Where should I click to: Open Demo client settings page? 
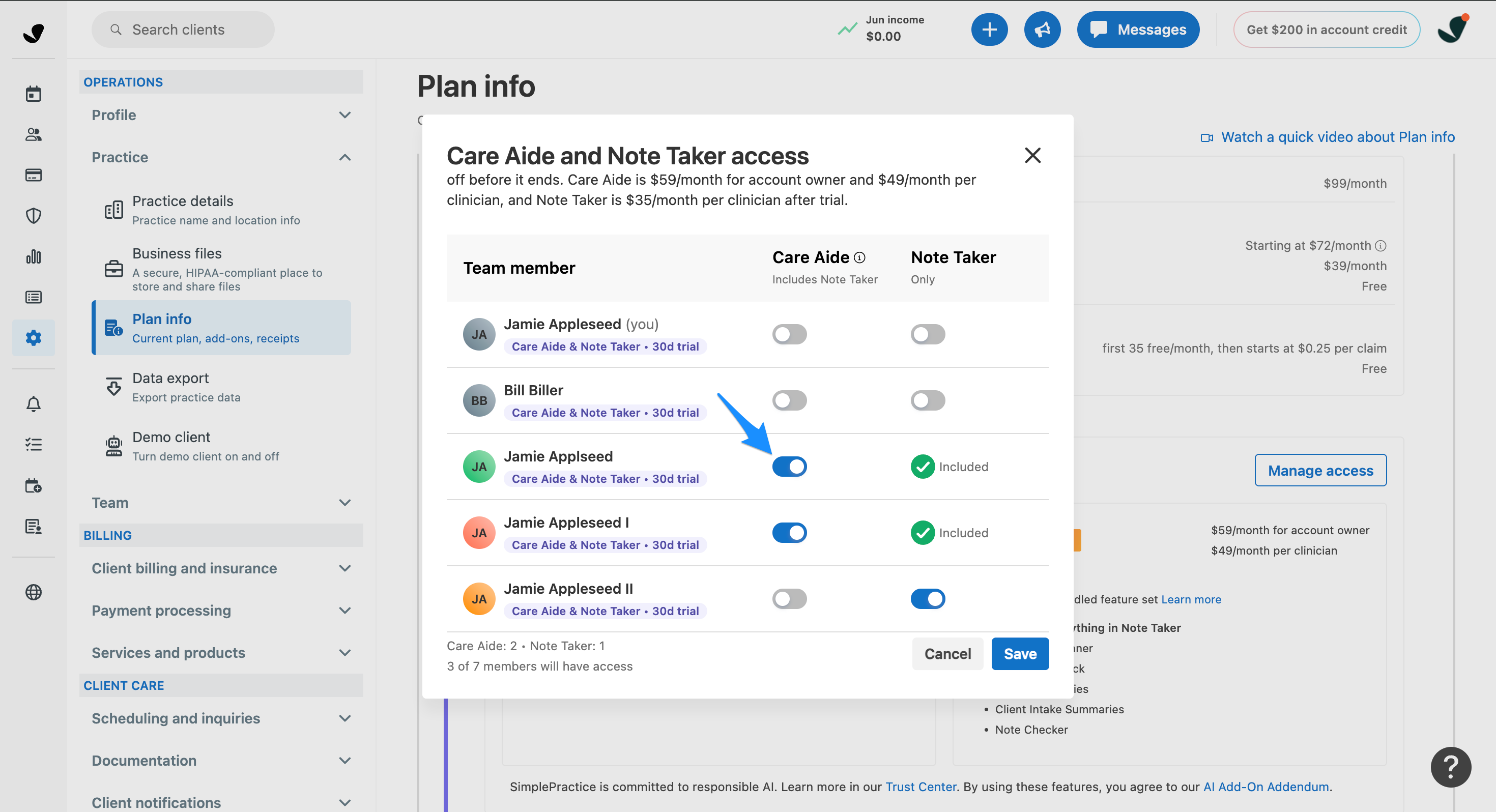coord(221,446)
